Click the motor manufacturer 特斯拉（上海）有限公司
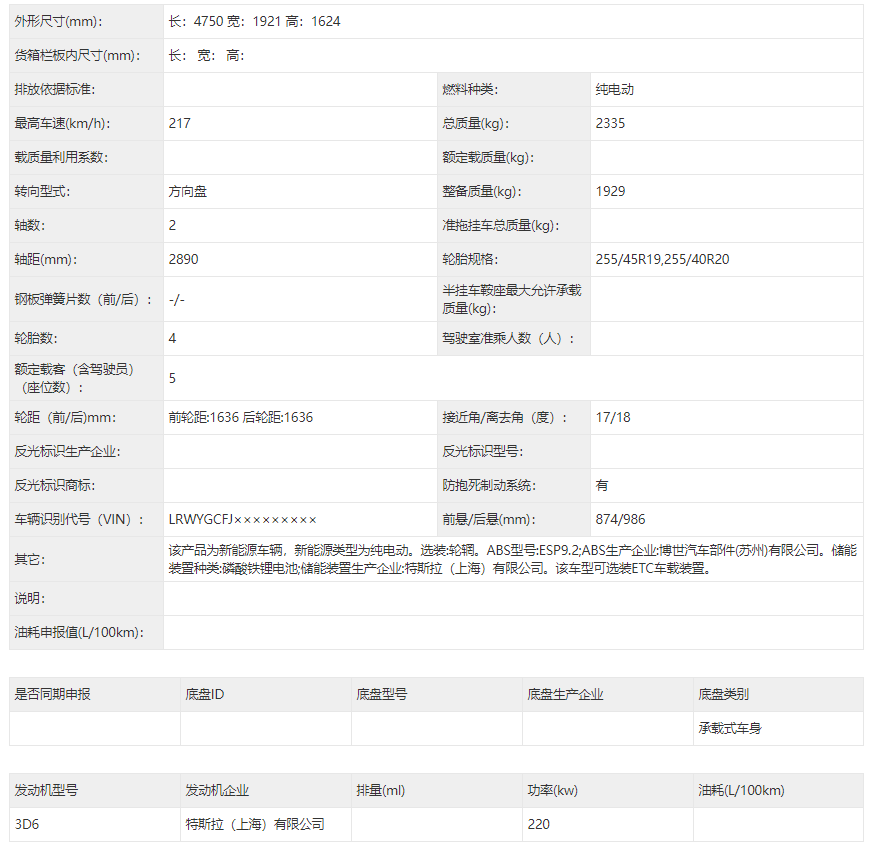This screenshot has width=873, height=844. [255, 824]
